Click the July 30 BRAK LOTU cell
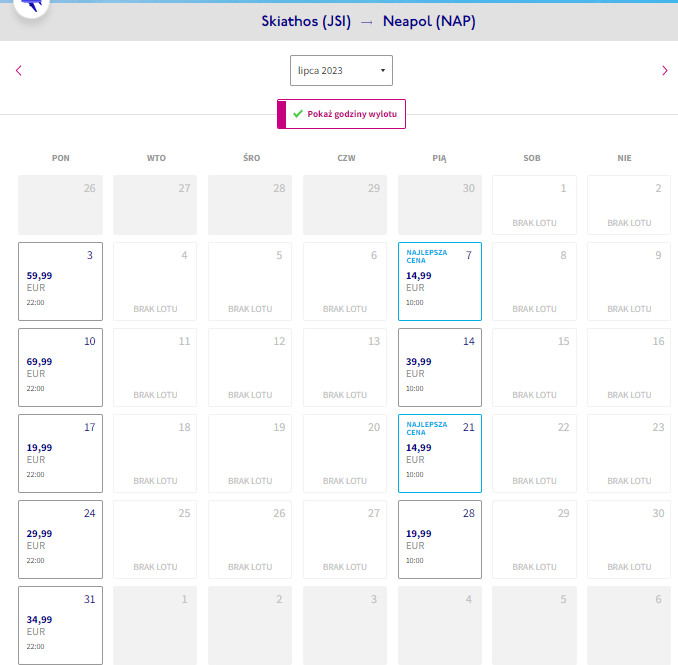 pos(629,540)
